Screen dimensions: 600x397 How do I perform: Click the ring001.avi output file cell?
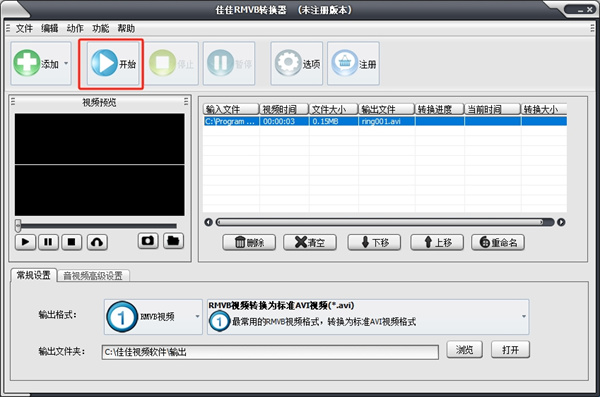click(386, 121)
